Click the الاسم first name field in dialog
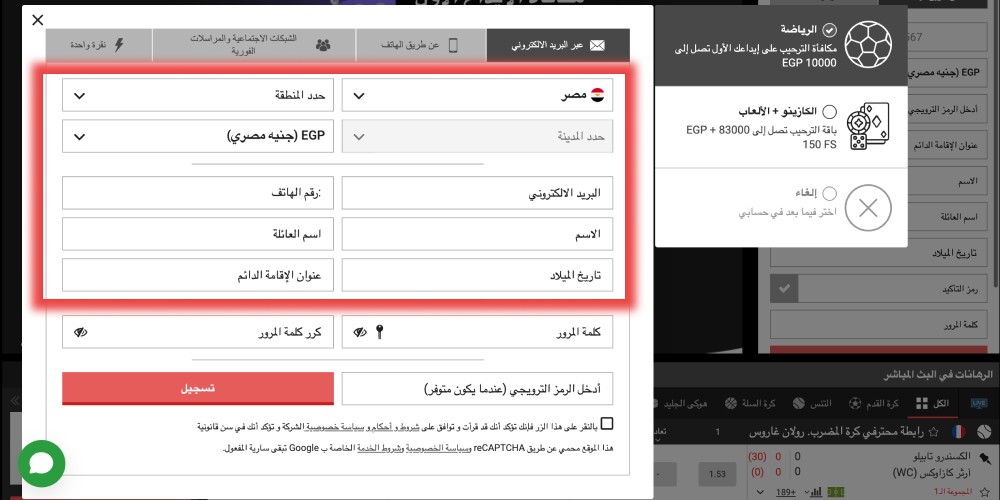Image resolution: width=1000 pixels, height=500 pixels. point(477,234)
